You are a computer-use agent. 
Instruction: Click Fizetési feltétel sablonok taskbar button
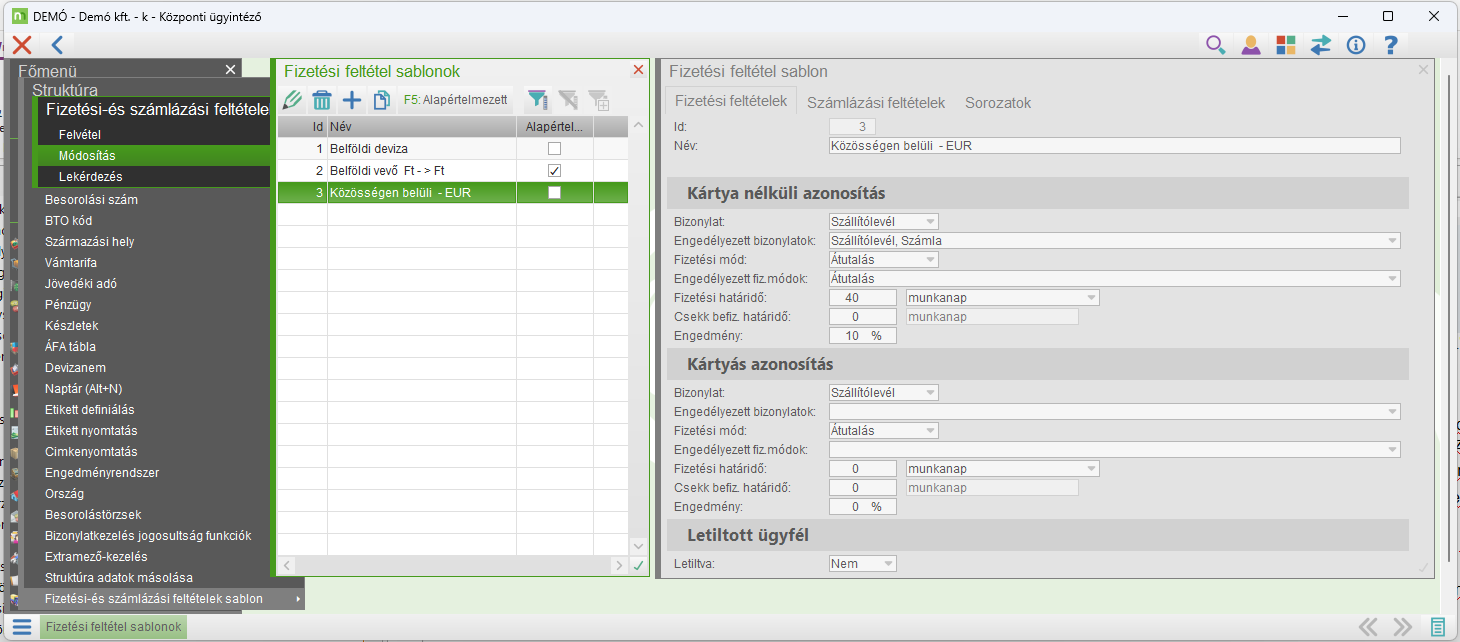coord(114,627)
